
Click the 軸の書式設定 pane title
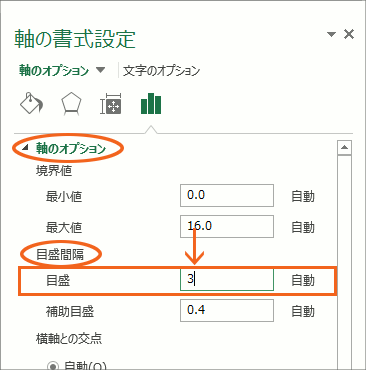pos(75,39)
